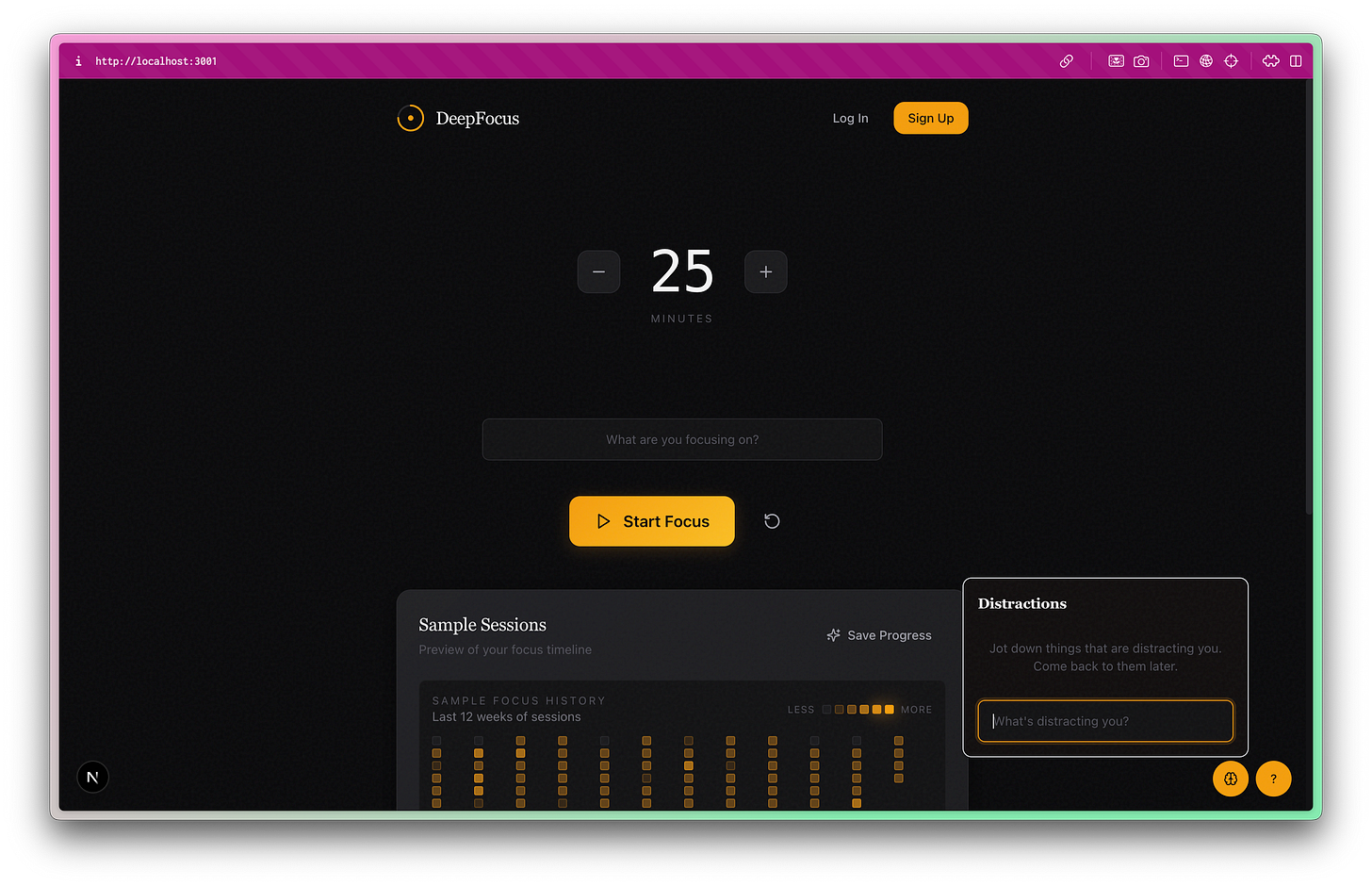Click the DeepFocus logo
Screen dimensions: 1372x886
[x=458, y=118]
